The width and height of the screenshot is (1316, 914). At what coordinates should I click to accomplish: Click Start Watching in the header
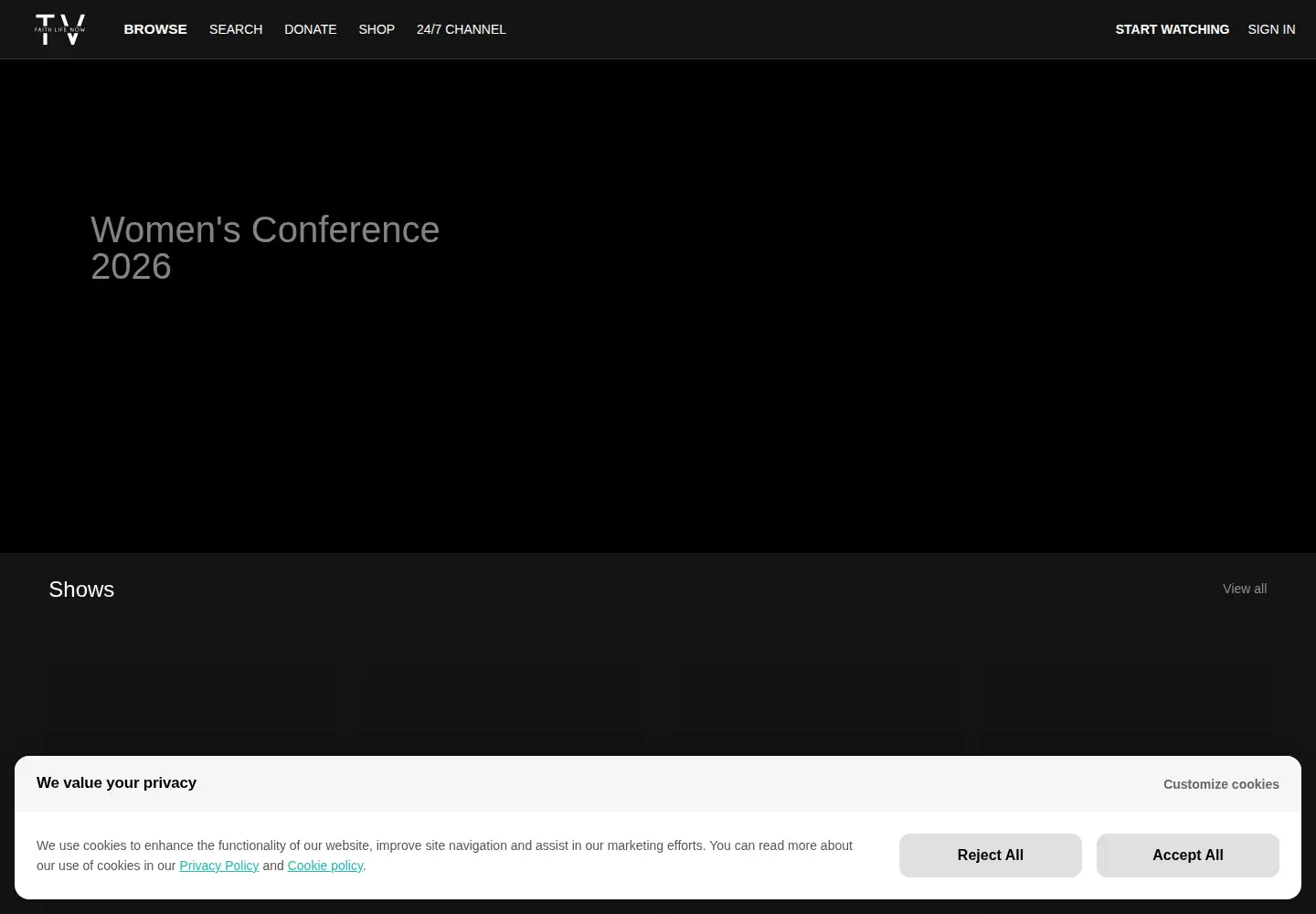coord(1173,29)
